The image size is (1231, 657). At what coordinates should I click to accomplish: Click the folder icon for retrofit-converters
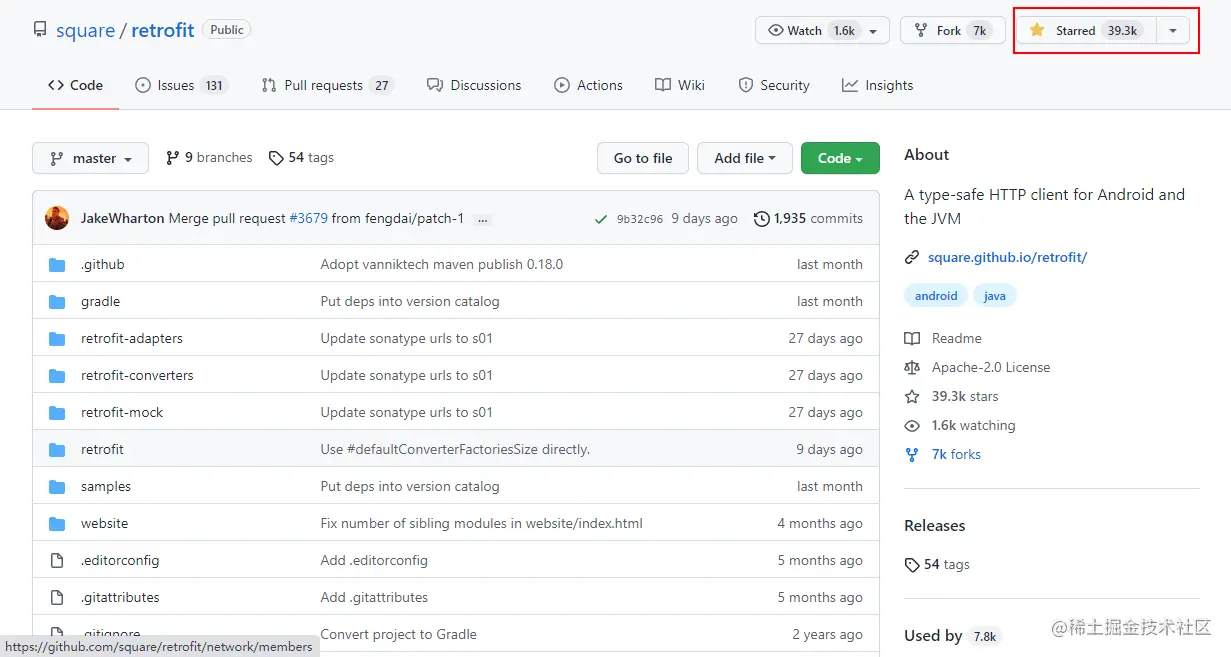pyautogui.click(x=57, y=376)
